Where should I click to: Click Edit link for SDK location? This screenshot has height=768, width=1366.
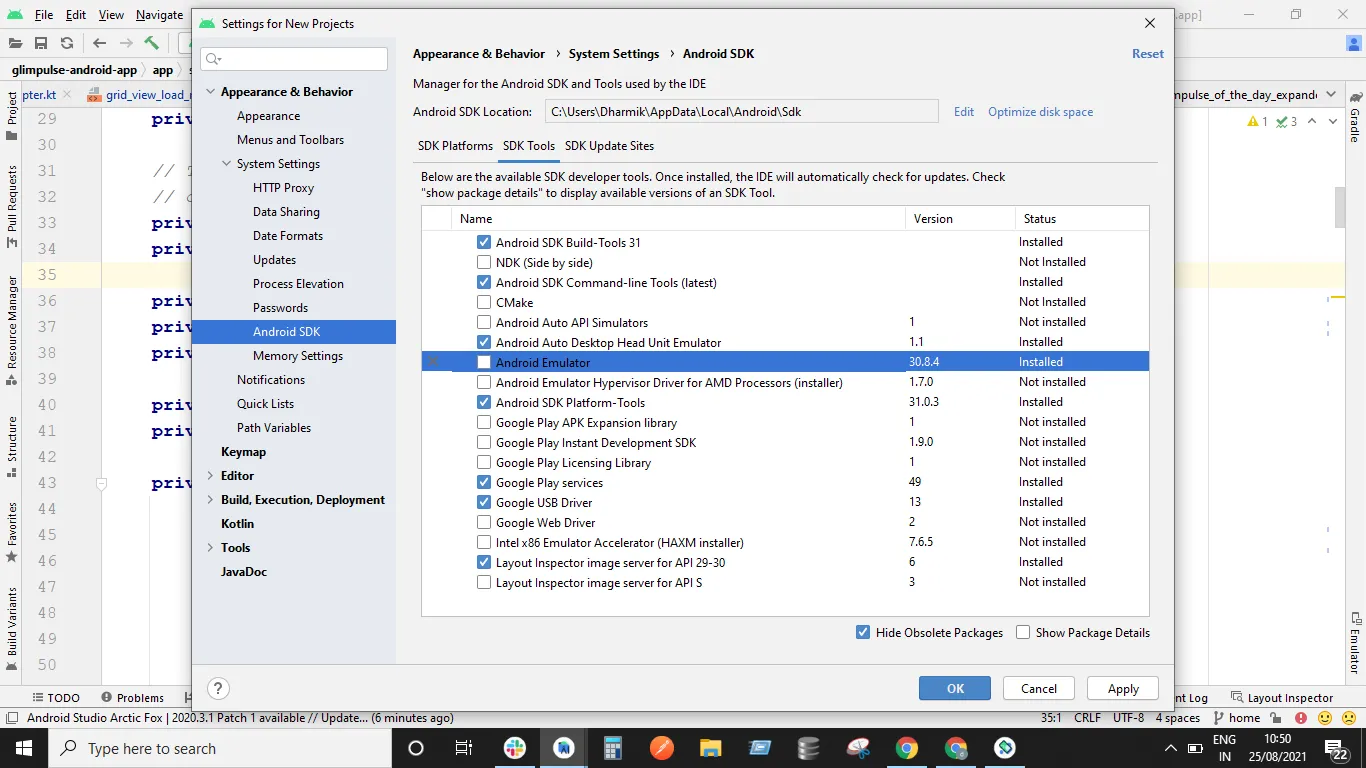point(964,112)
